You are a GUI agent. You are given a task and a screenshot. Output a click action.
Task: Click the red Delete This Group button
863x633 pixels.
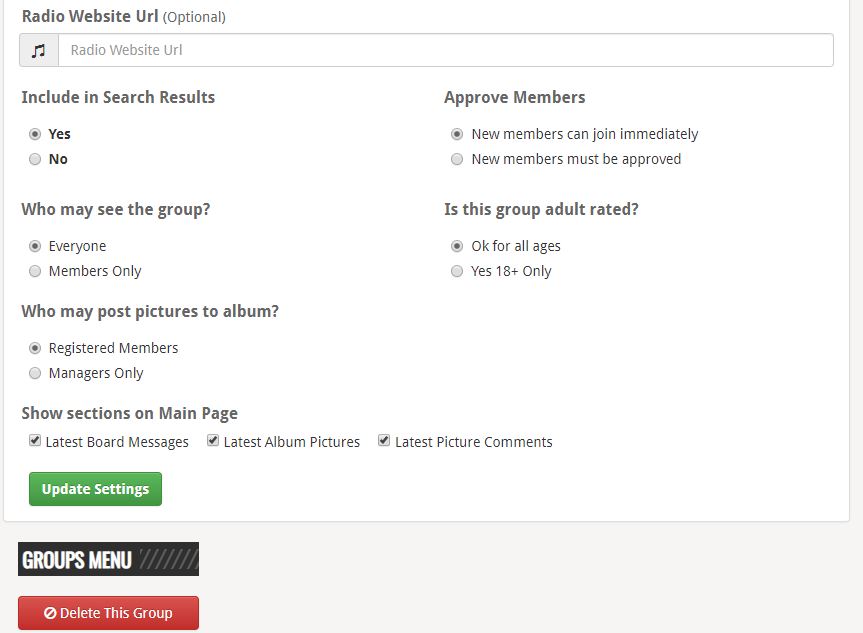coord(108,613)
